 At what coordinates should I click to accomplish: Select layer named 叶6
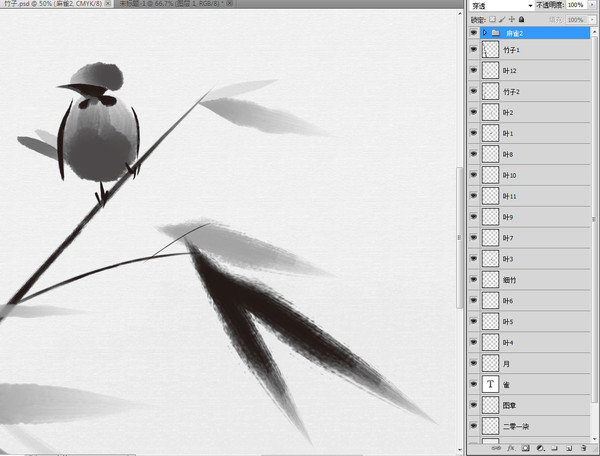point(536,300)
